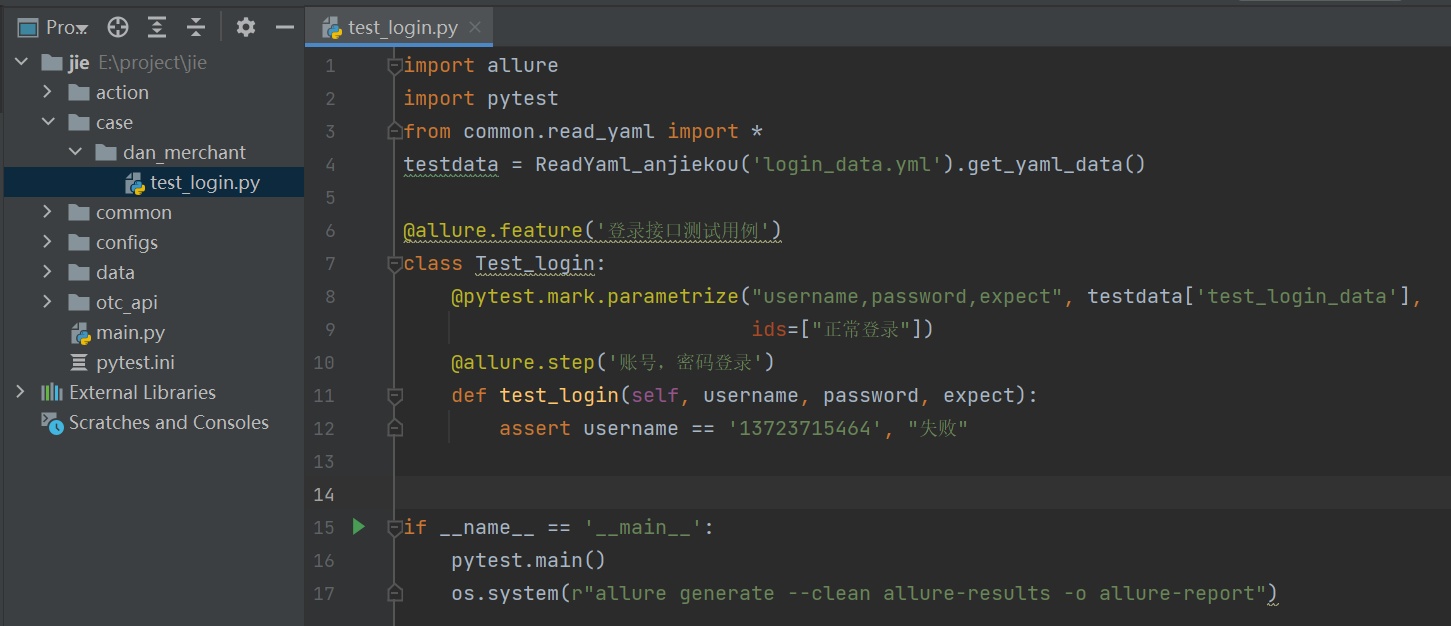Click the Scratches and Consoles icon

[52, 422]
